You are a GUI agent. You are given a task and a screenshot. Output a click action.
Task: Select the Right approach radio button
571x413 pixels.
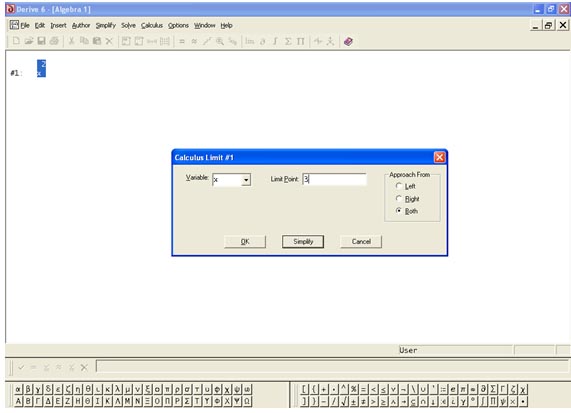399,198
